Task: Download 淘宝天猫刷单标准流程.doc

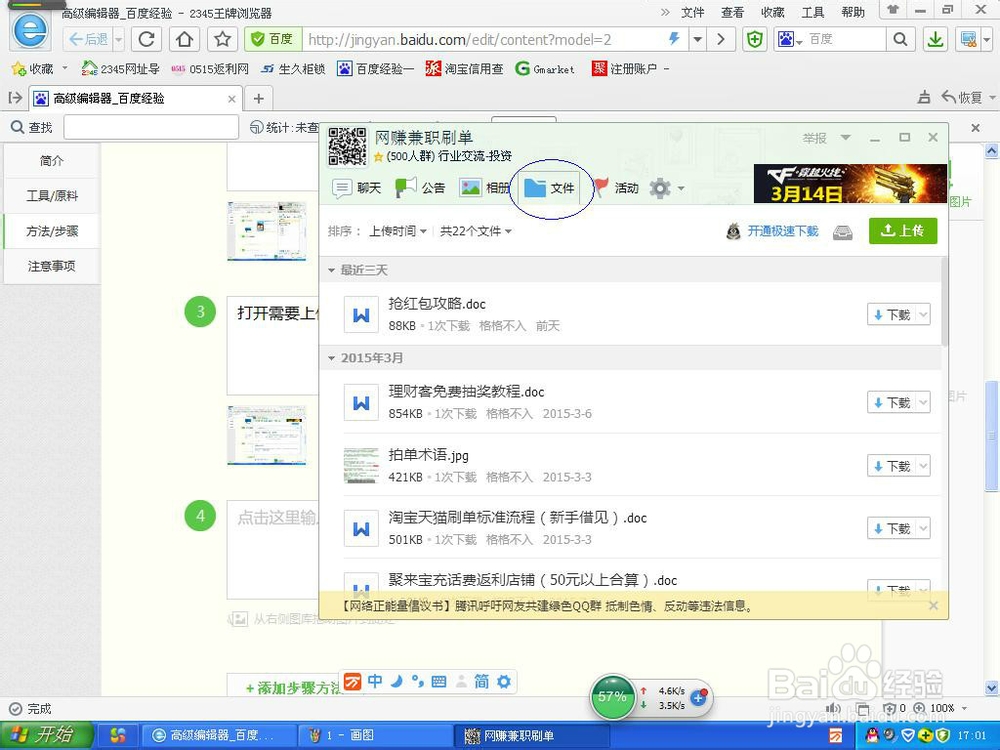Action: tap(892, 528)
